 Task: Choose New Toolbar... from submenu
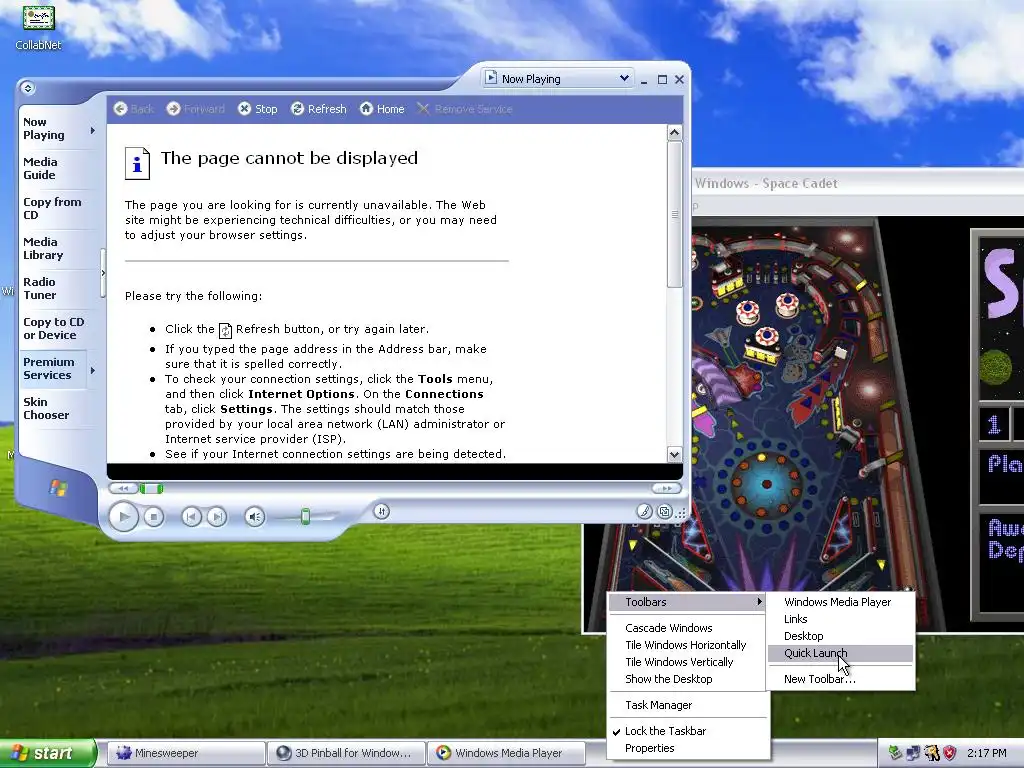pos(840,679)
